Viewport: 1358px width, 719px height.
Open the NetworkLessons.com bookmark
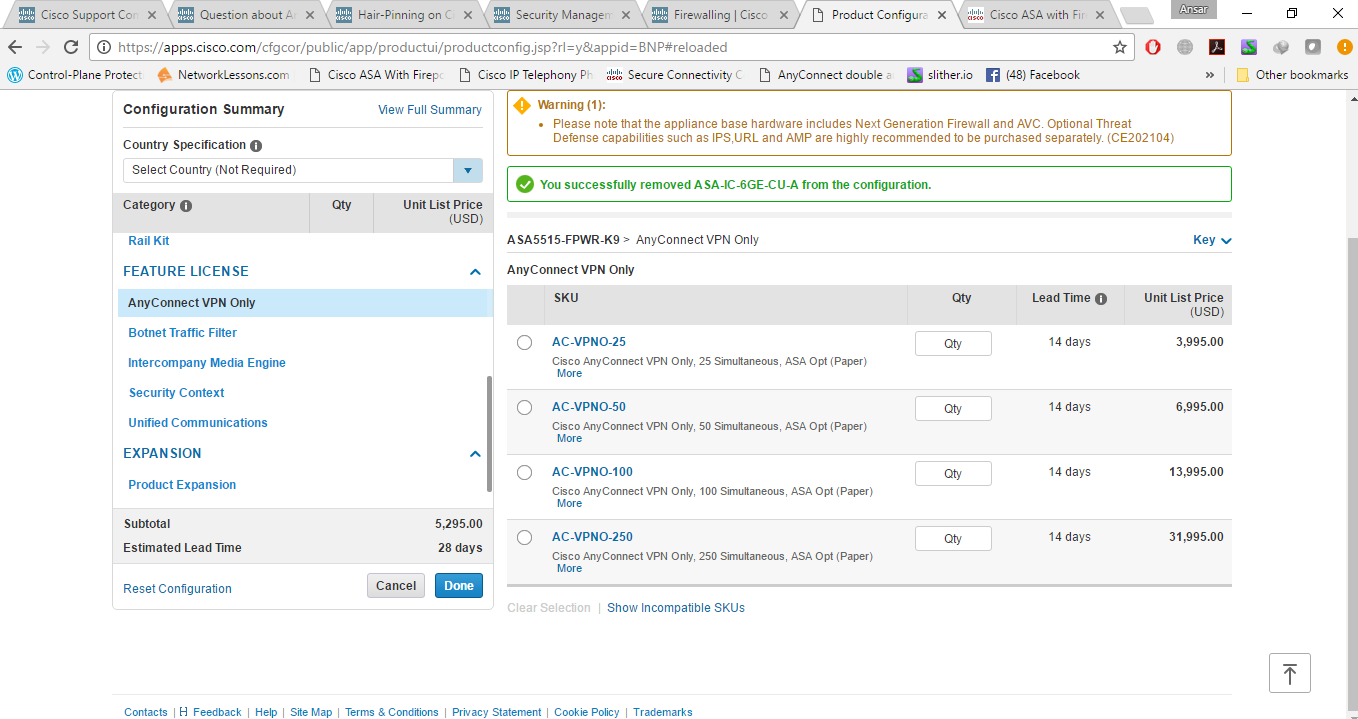point(223,75)
